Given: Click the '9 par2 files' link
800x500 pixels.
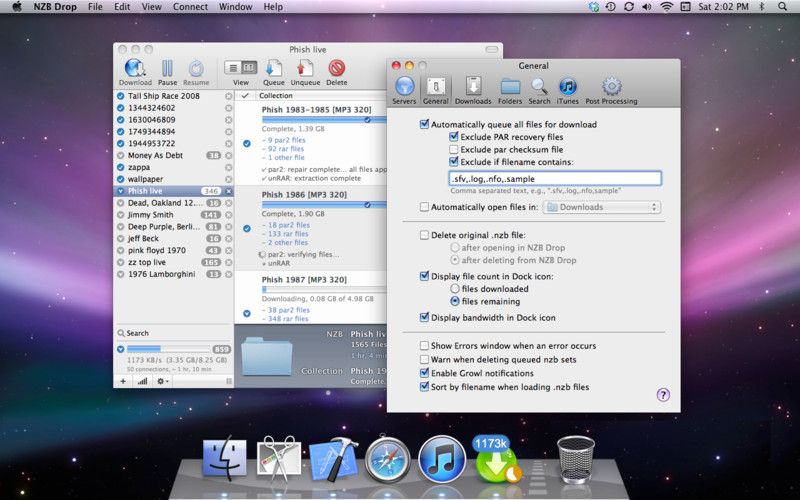Looking at the screenshot, I should click(x=284, y=140).
